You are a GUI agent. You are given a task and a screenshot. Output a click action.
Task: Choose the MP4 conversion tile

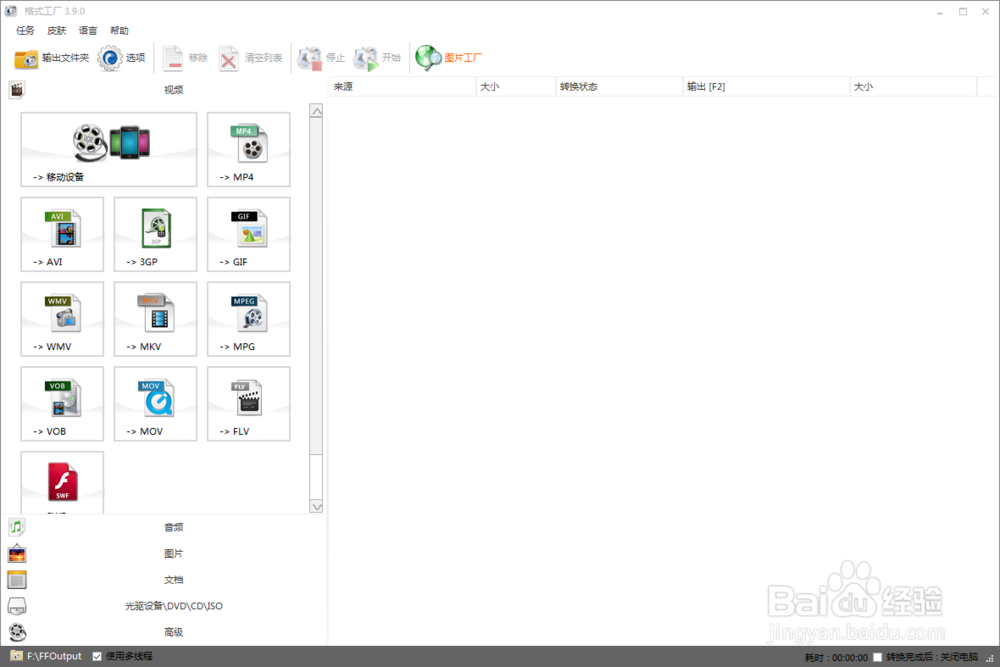tap(249, 150)
